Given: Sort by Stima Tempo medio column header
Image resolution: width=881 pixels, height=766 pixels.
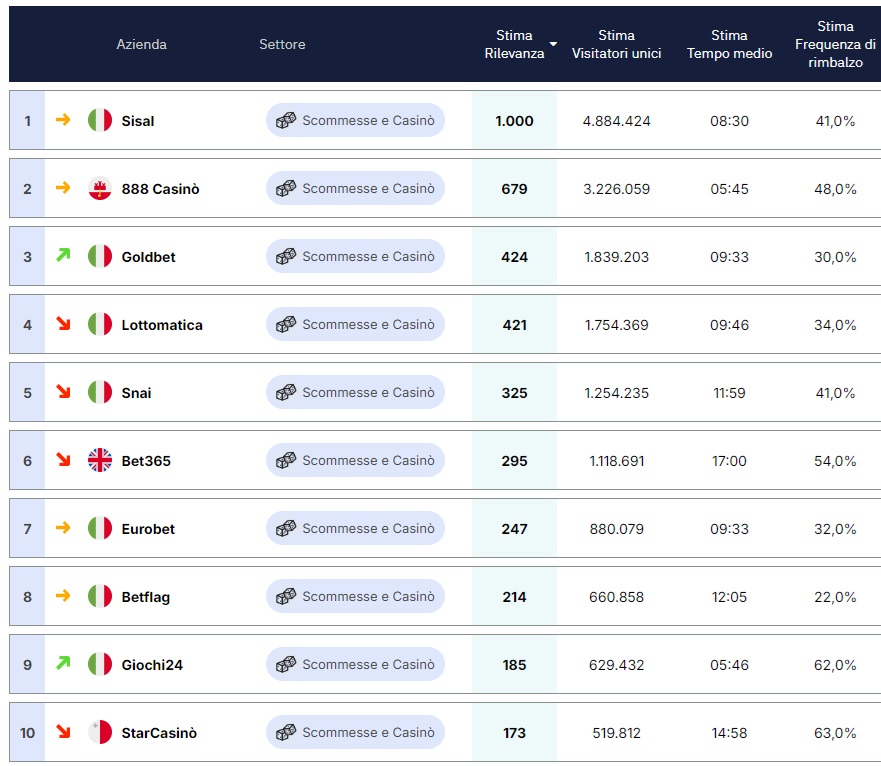Looking at the screenshot, I should click(x=729, y=44).
